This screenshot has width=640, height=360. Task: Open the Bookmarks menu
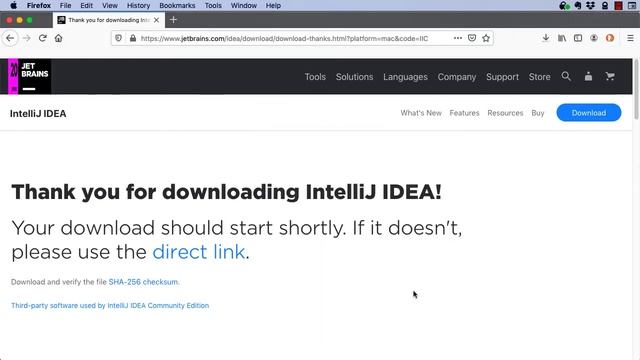[x=177, y=5]
